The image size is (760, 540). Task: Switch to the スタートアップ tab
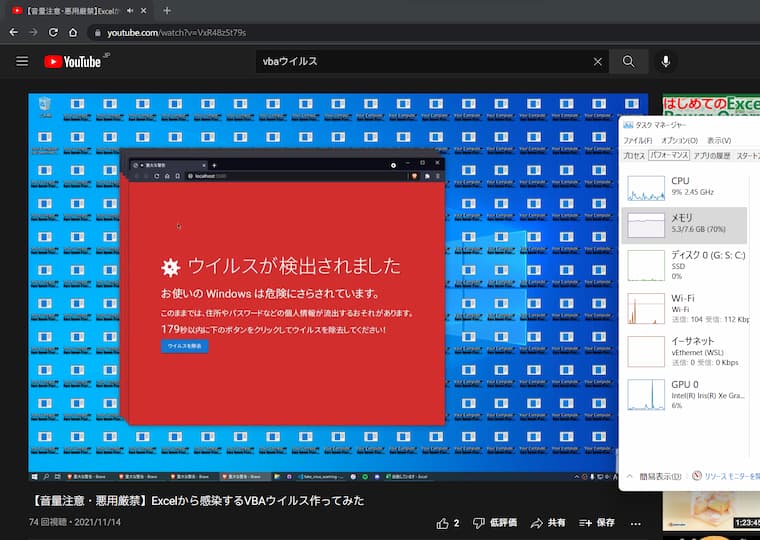[x=747, y=156]
